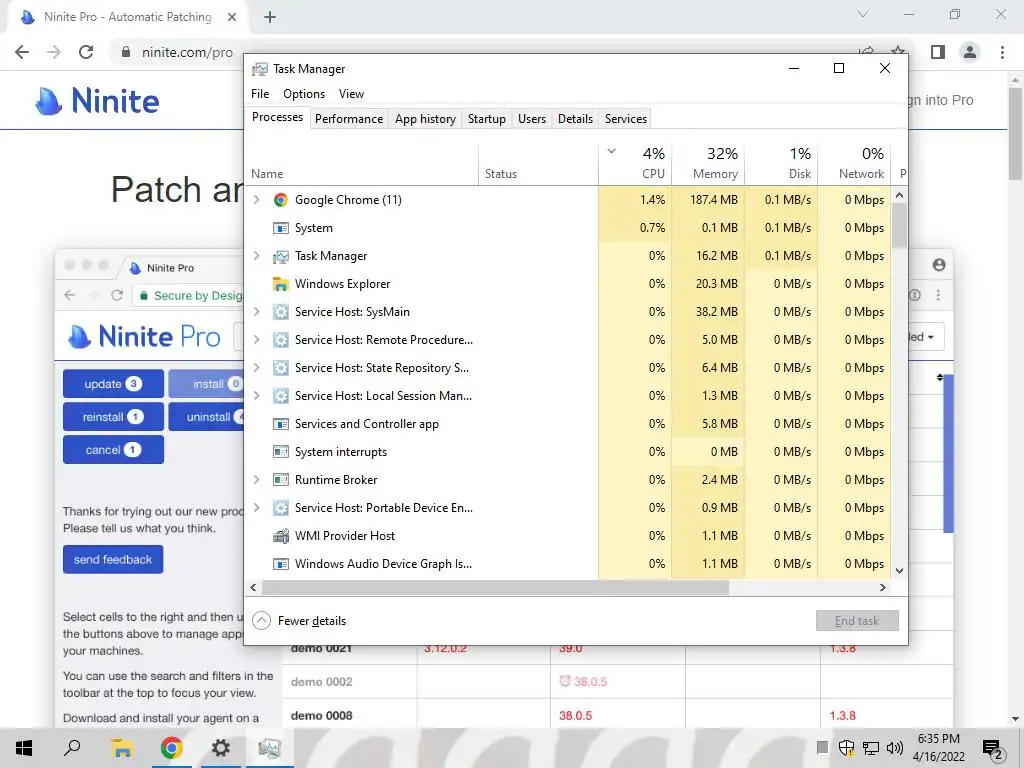Click the Task Manager horizontal scrollbar thumb
This screenshot has height=768, width=1024.
(x=495, y=588)
